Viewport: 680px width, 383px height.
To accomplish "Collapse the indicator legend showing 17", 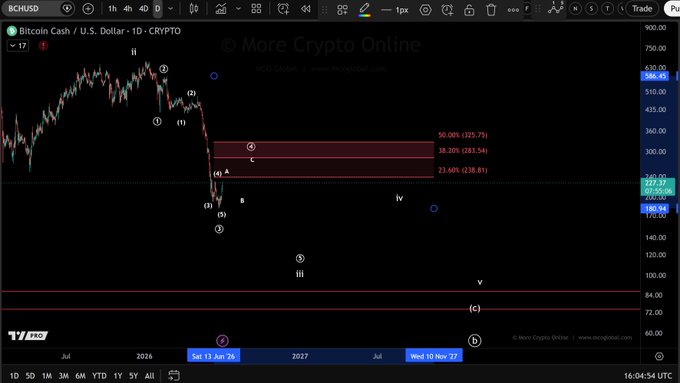I will 18,46.
